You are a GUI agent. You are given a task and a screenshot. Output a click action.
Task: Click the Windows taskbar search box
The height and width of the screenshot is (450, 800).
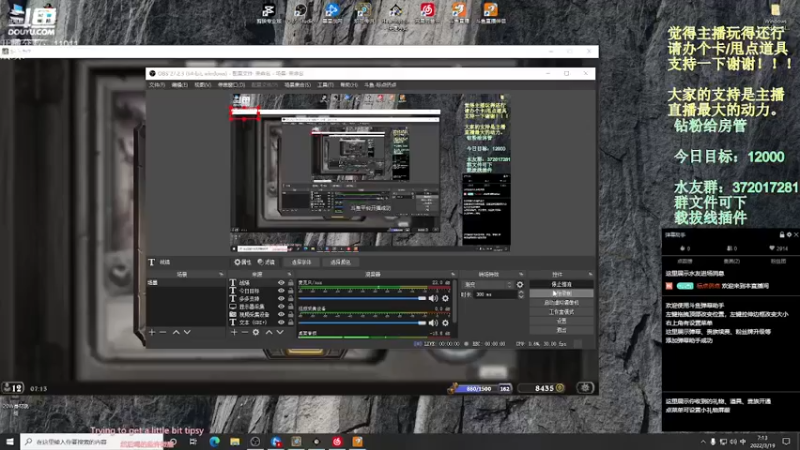(92, 441)
